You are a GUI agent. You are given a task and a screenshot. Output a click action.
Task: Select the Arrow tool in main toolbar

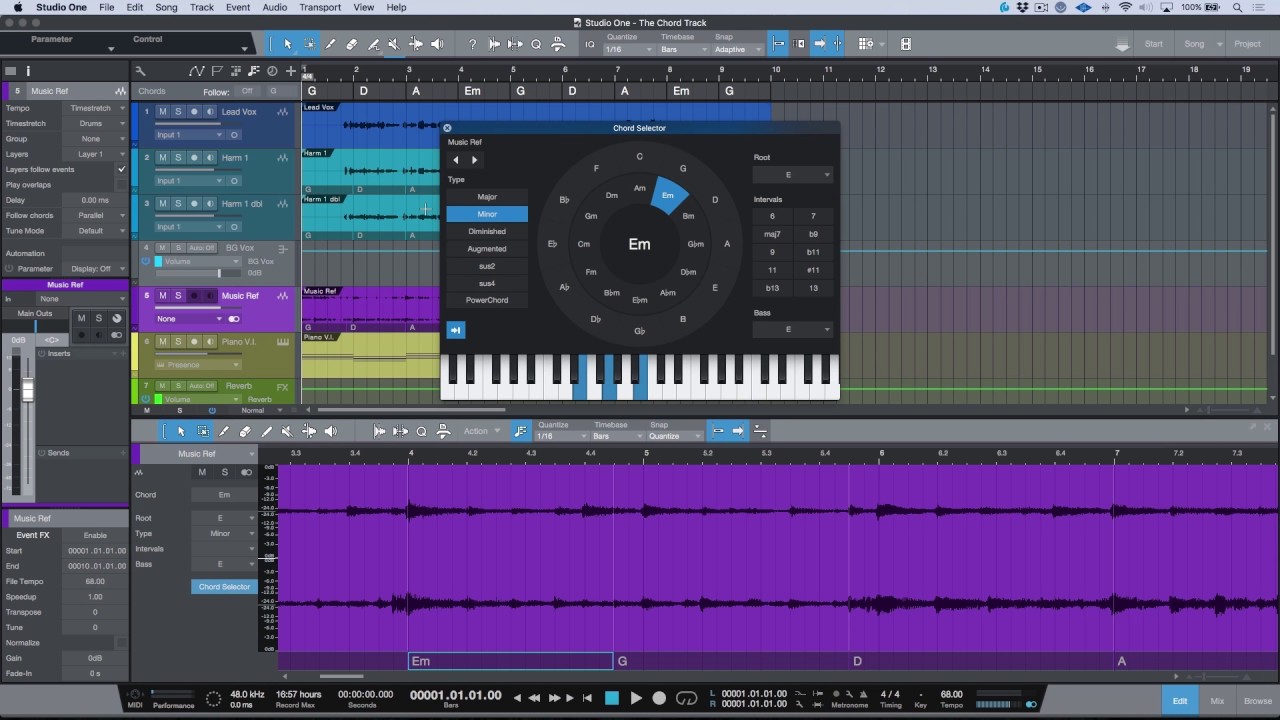pos(287,44)
